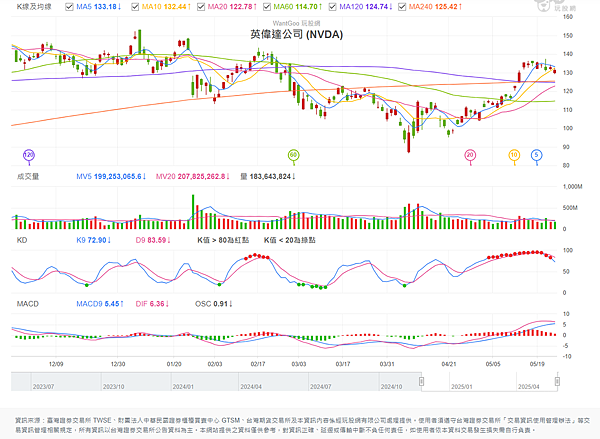
Task: Click the MA240 125.42 value label
Action: (x=435, y=7)
